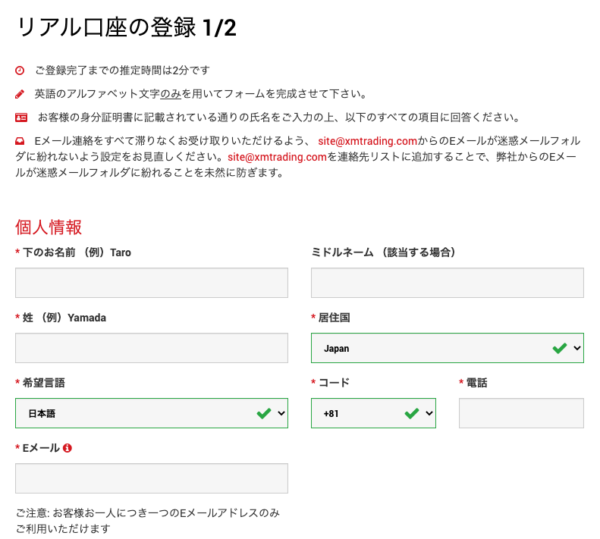Click the リアル口座の登録 1/2 page title

(126, 26)
